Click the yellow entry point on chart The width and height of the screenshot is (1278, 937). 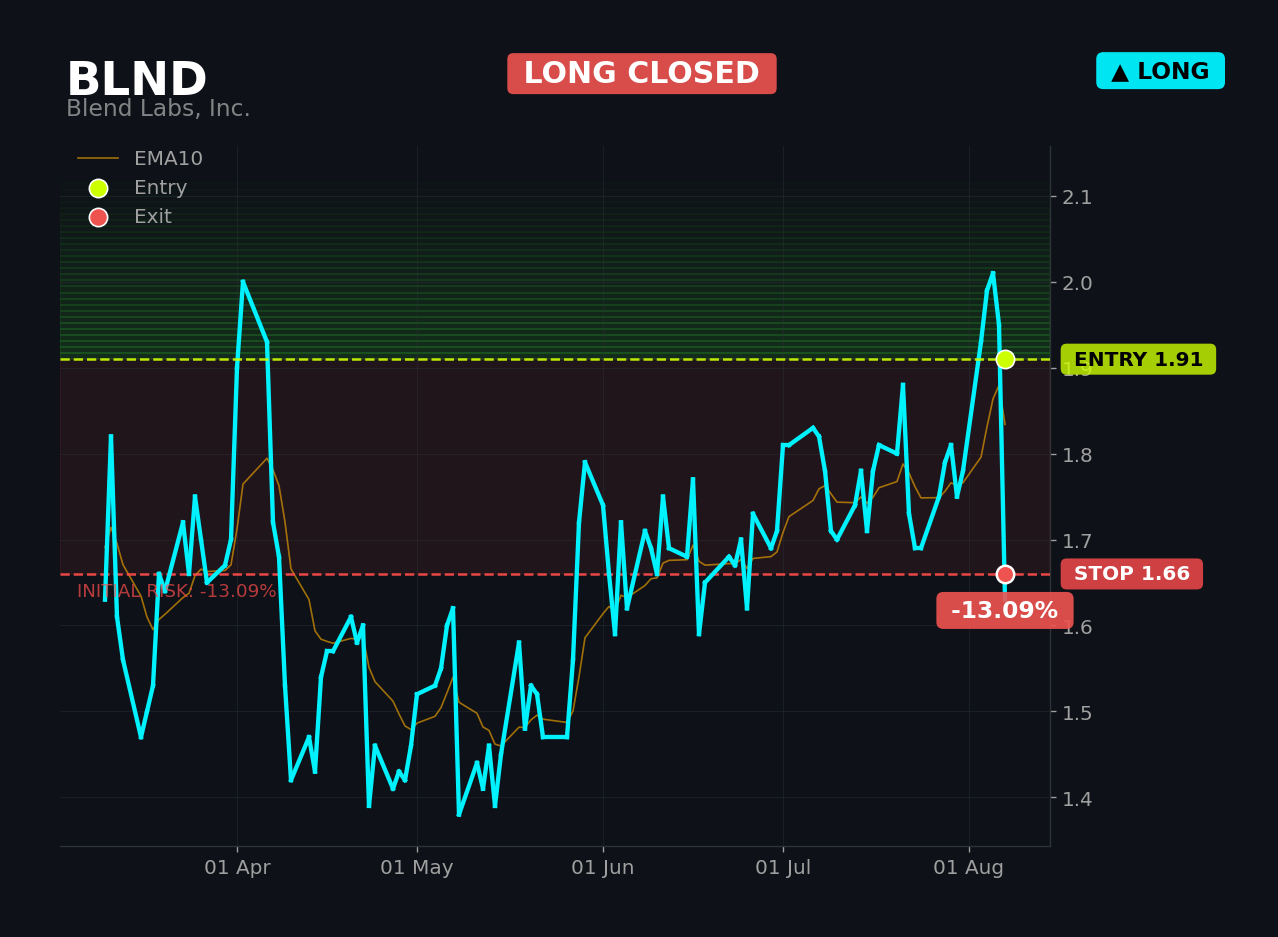[1005, 359]
